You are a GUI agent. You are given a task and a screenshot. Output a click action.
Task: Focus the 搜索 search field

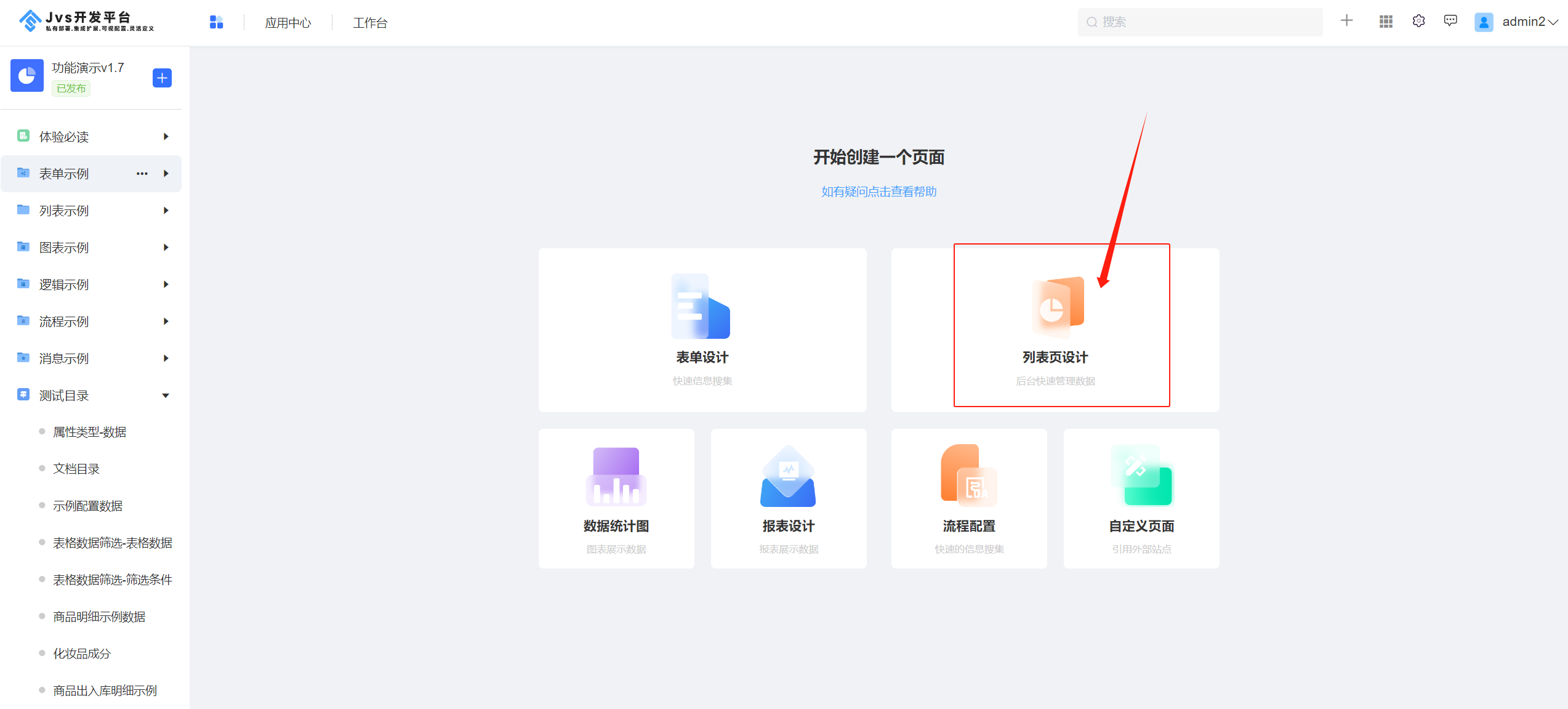pos(1199,22)
